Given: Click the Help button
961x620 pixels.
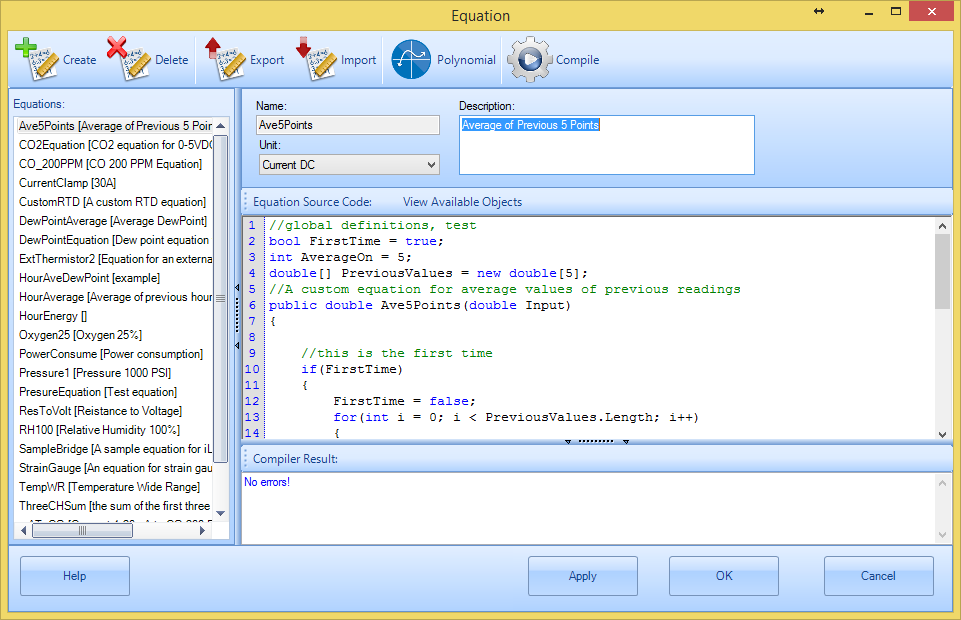Looking at the screenshot, I should [x=75, y=576].
